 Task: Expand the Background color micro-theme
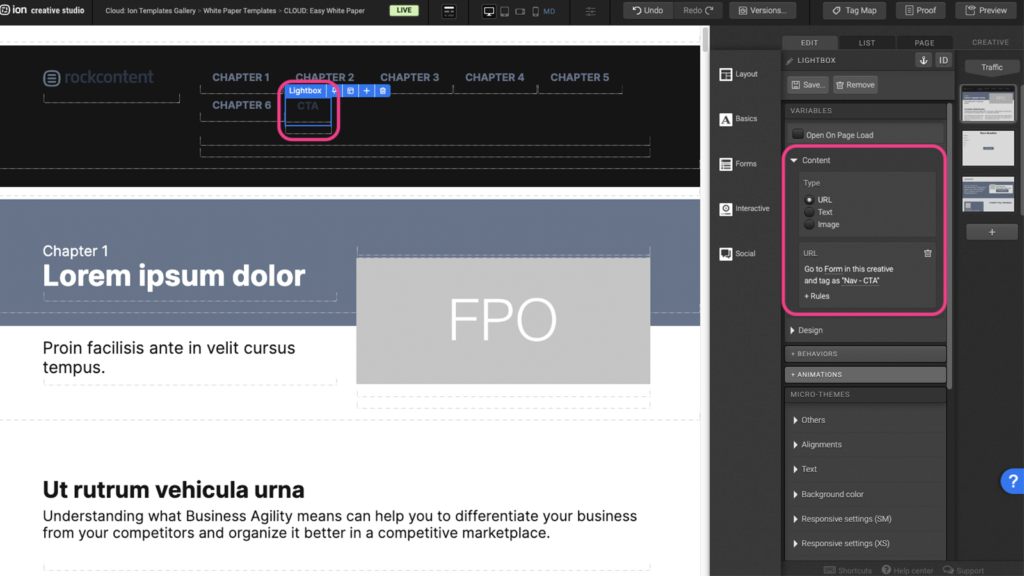pyautogui.click(x=794, y=495)
